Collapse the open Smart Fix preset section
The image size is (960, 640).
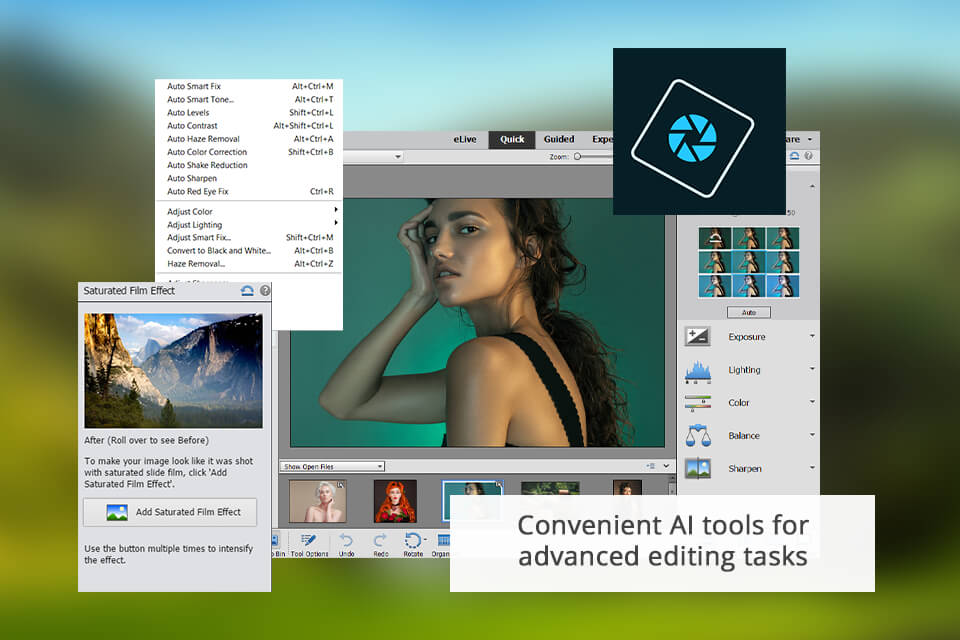tap(812, 186)
